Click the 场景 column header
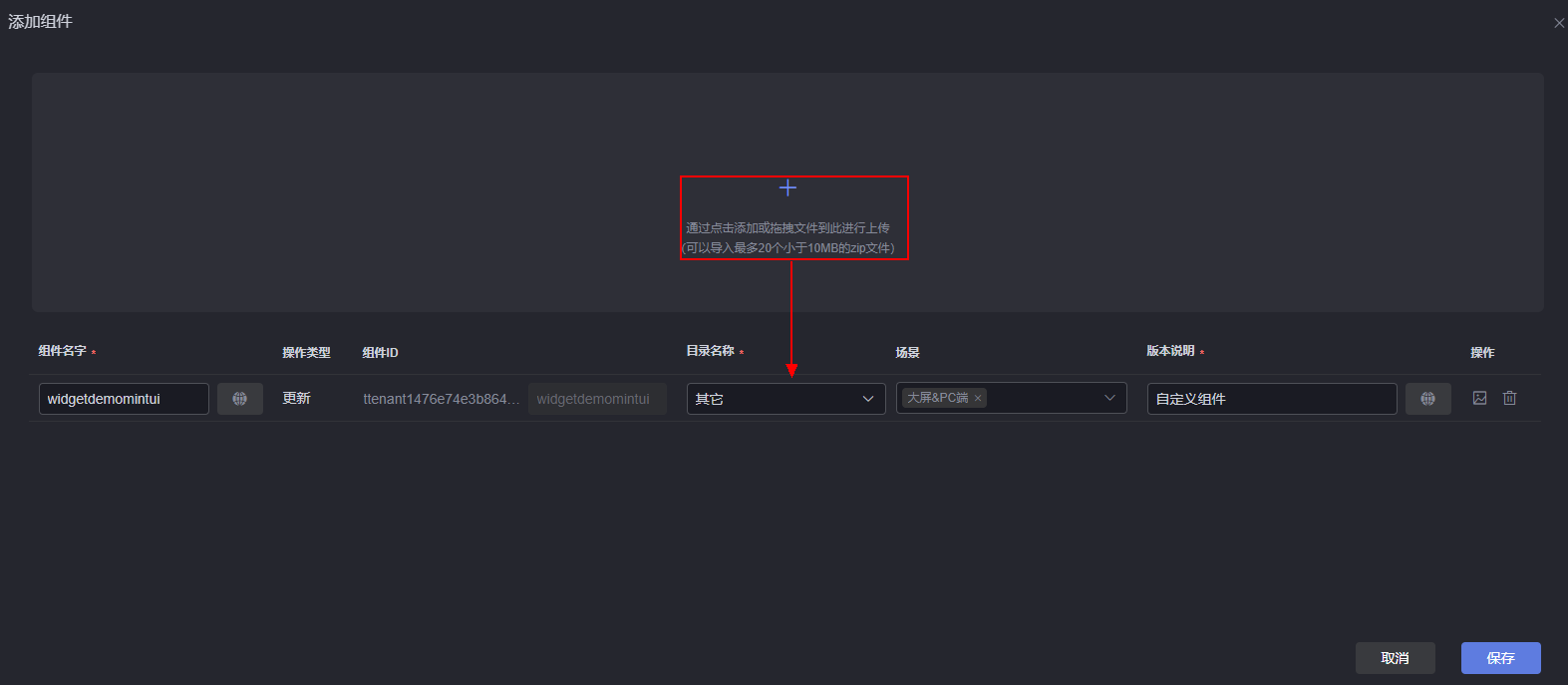This screenshot has height=685, width=1568. coord(907,353)
